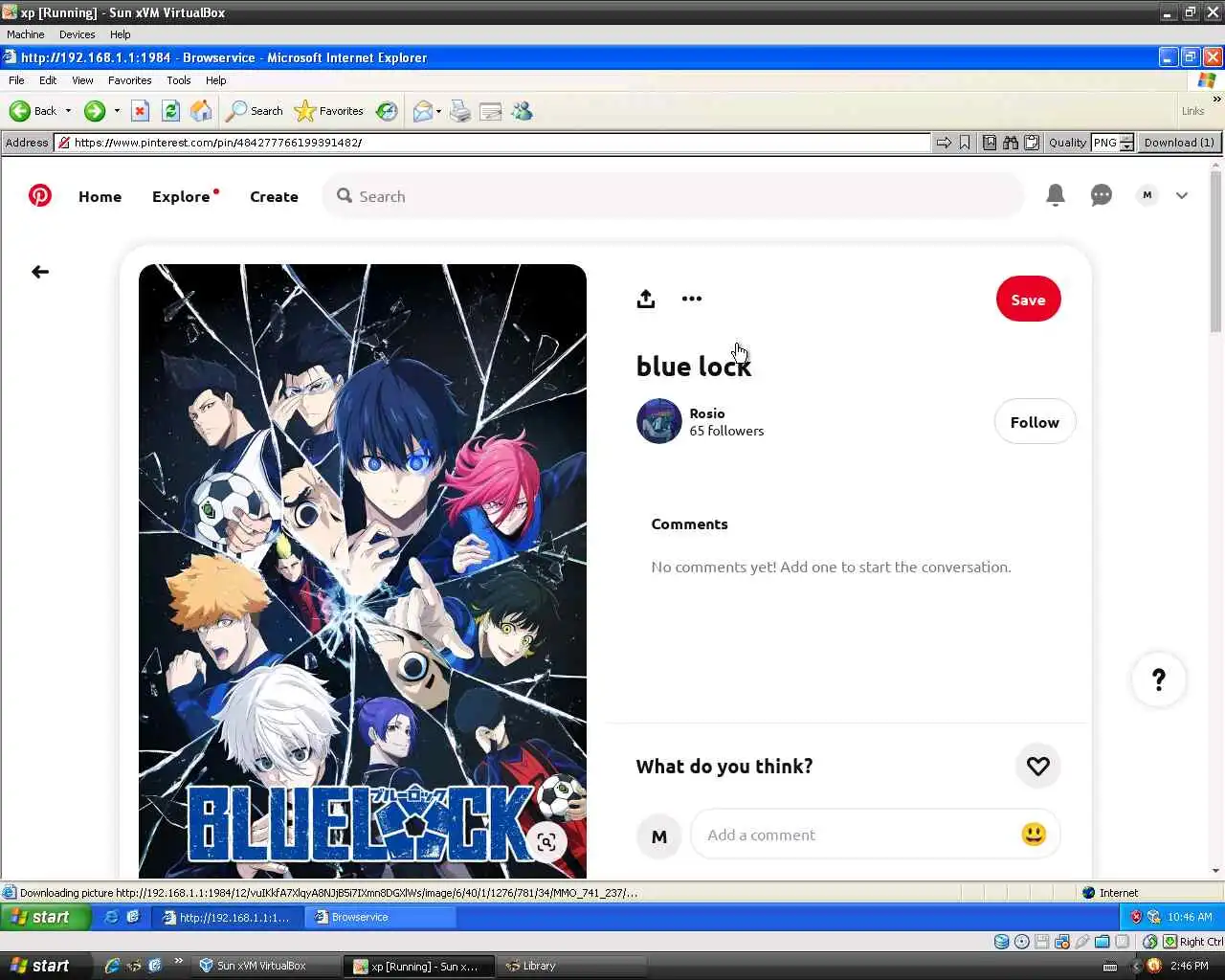
Task: Click the page vertical scrollbar thumb
Action: 1216,253
